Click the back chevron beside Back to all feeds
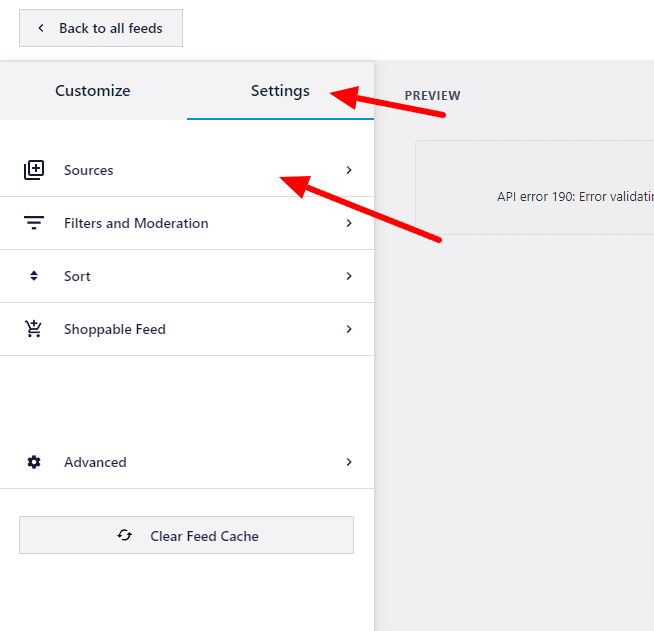The width and height of the screenshot is (654, 631). (41, 28)
